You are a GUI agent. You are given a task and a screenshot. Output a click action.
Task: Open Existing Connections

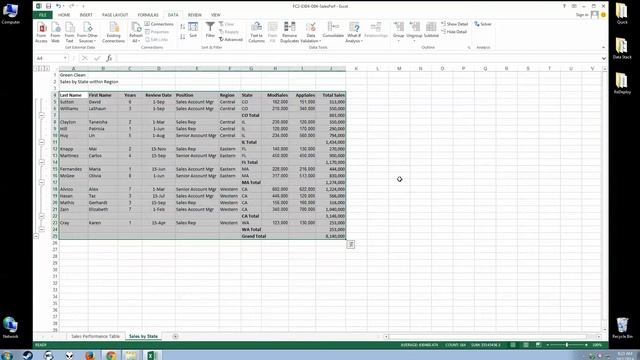[113, 32]
